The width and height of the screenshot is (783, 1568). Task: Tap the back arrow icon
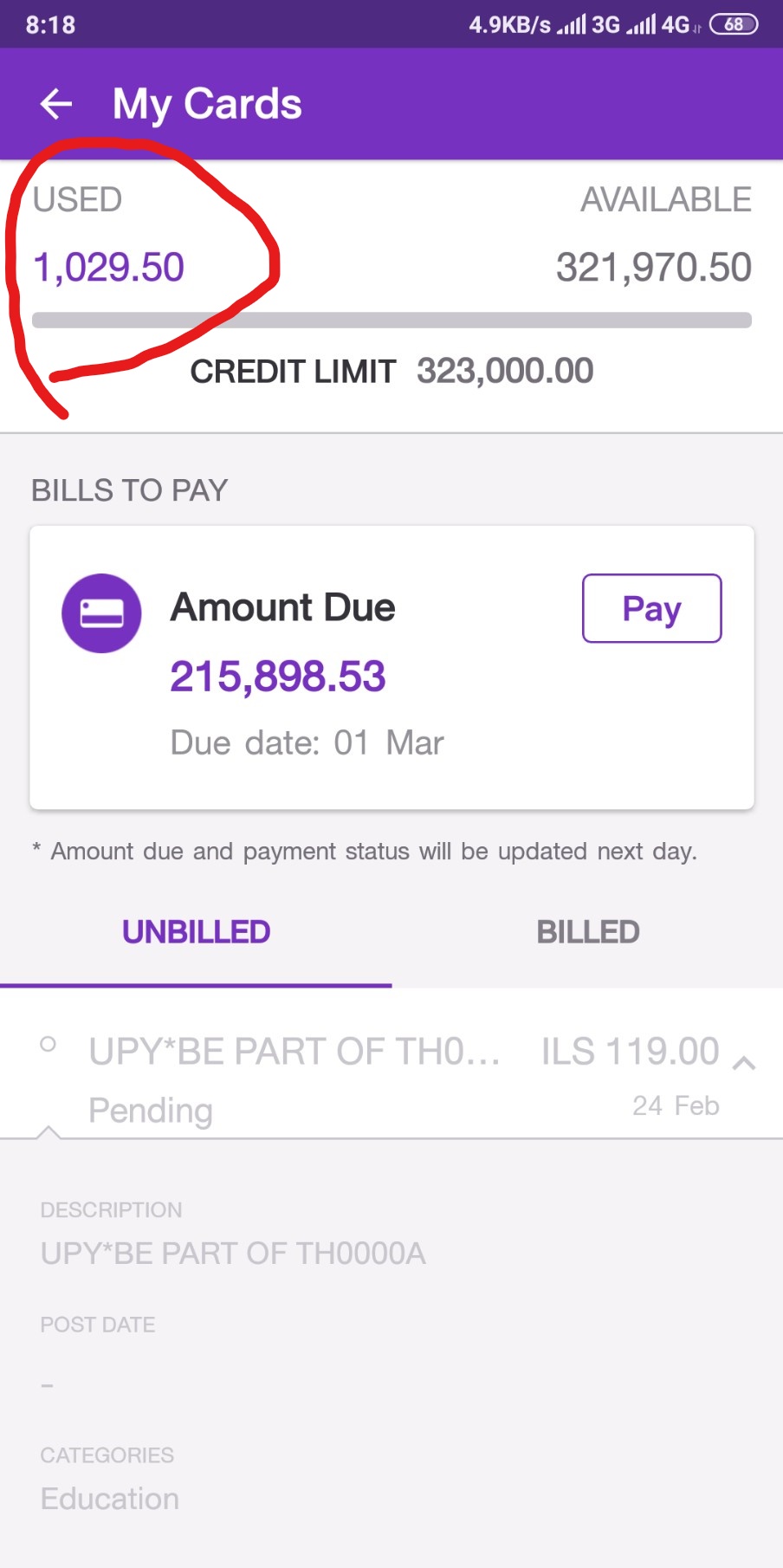click(x=56, y=104)
